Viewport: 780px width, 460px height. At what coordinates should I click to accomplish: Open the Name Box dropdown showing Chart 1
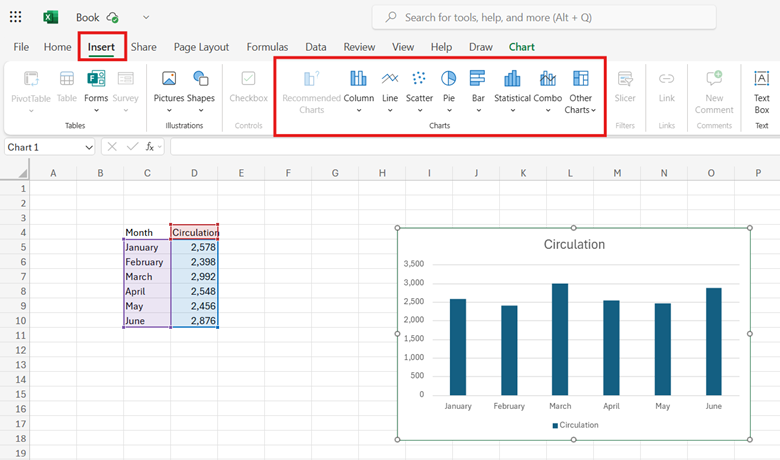pos(89,147)
